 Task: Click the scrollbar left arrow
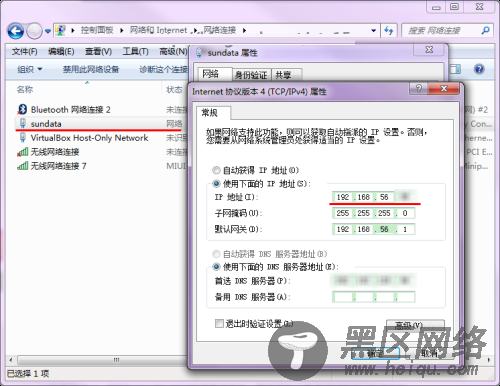[11, 360]
